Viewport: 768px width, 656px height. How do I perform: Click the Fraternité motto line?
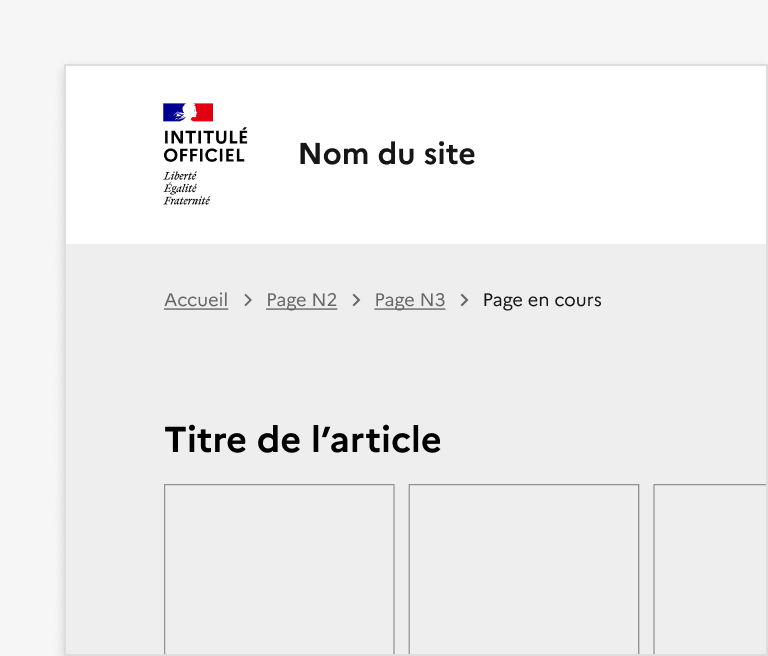coord(187,200)
